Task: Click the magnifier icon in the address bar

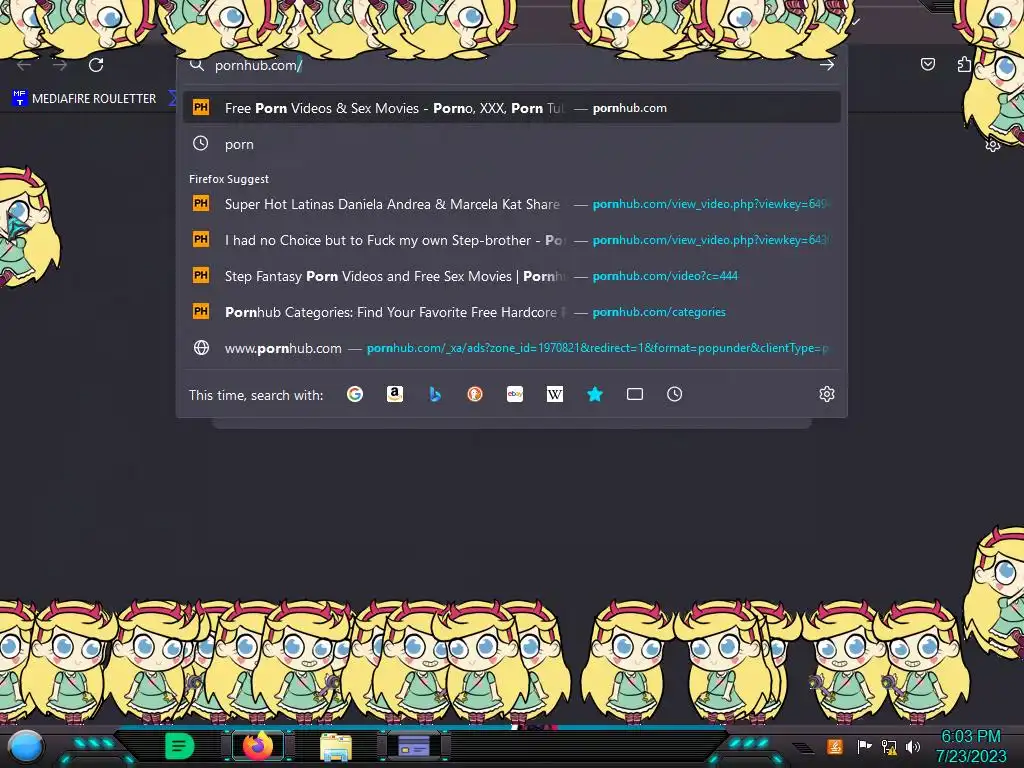Action: point(197,65)
